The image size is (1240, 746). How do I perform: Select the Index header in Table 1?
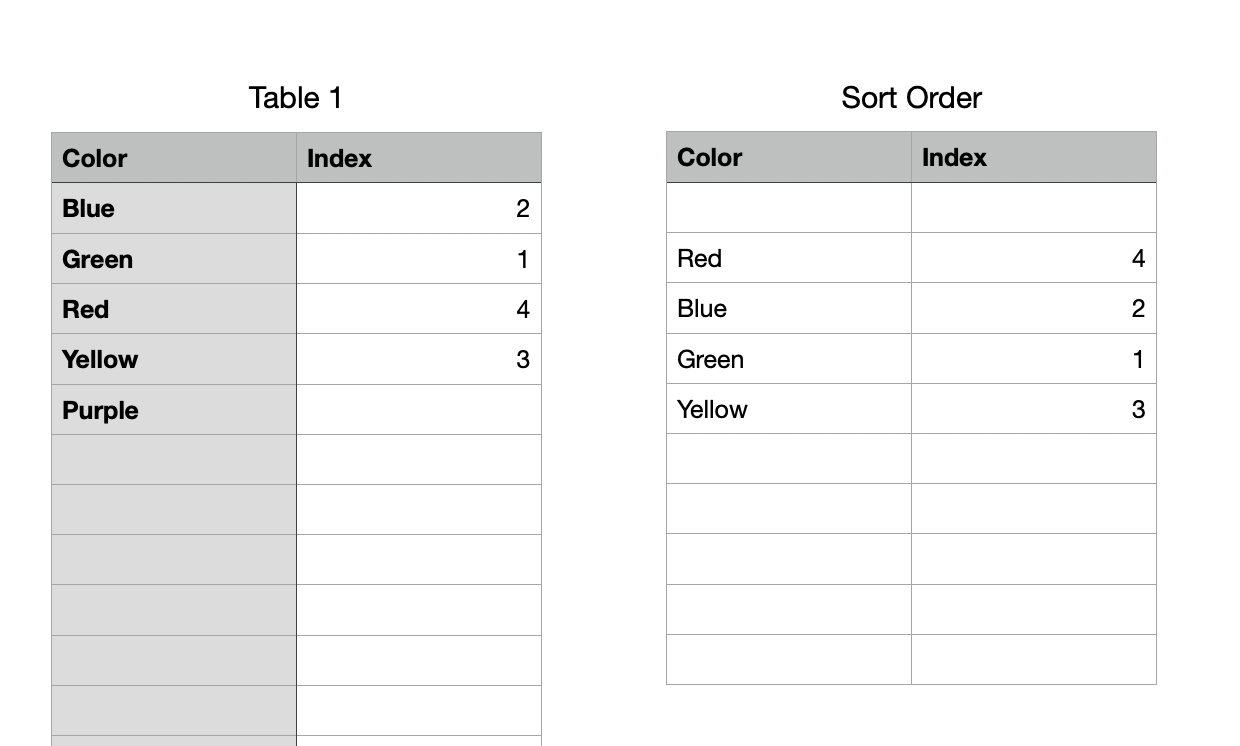(x=418, y=158)
